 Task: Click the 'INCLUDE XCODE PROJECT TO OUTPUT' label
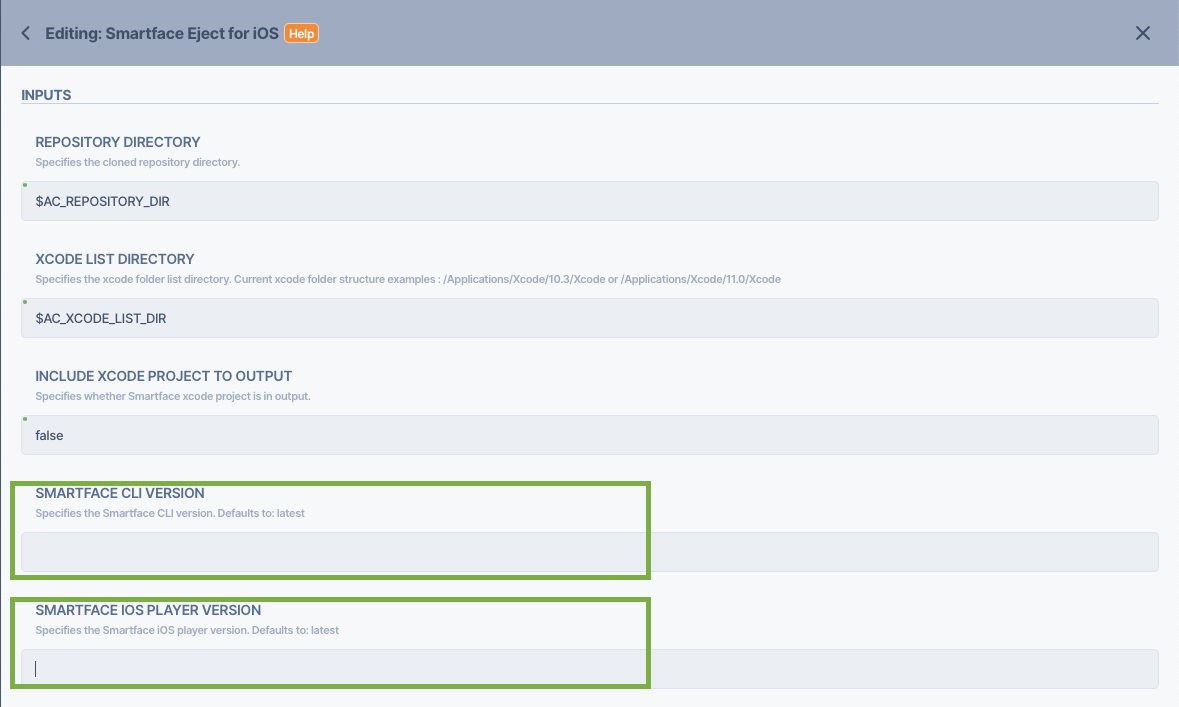tap(164, 376)
